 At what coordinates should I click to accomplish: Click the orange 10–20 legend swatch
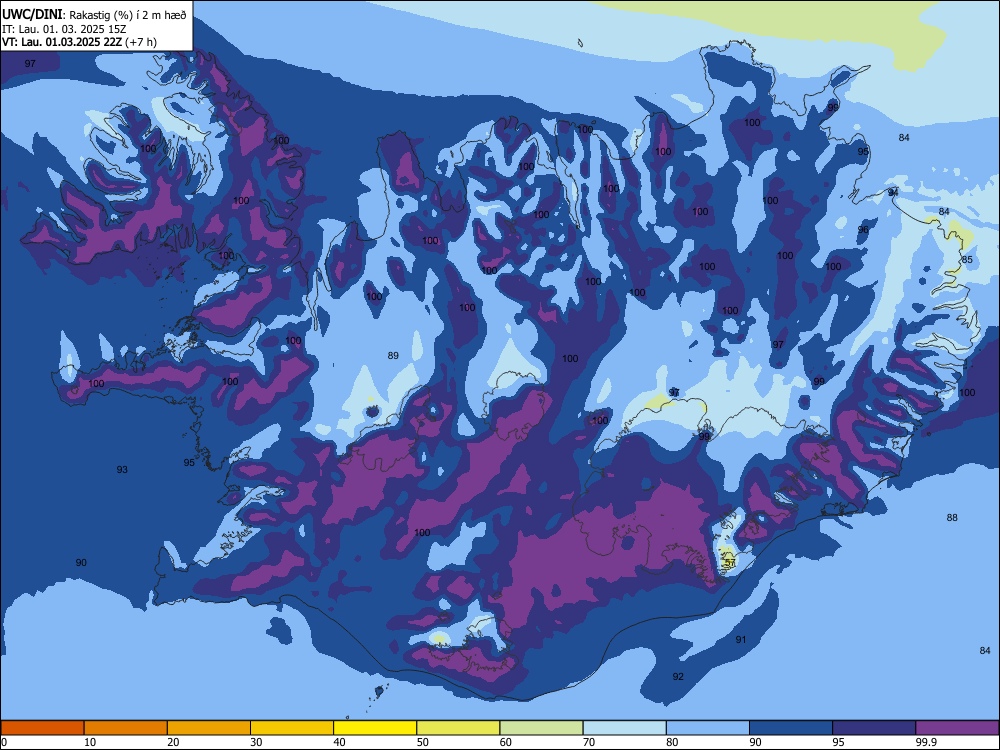(x=126, y=728)
